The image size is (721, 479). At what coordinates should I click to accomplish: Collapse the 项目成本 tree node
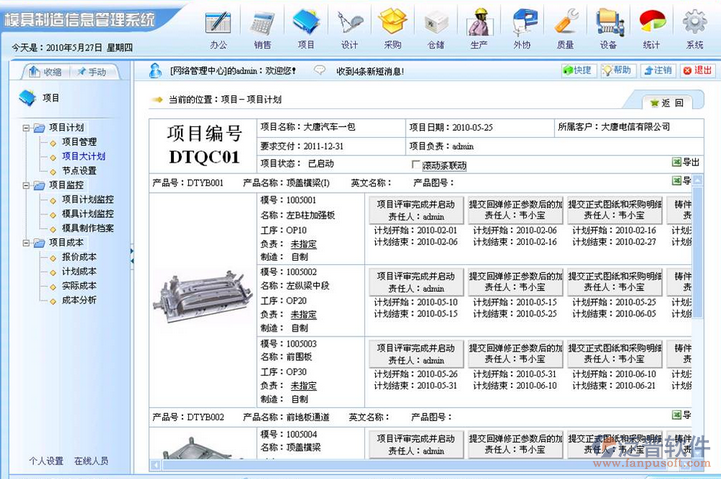coord(26,243)
